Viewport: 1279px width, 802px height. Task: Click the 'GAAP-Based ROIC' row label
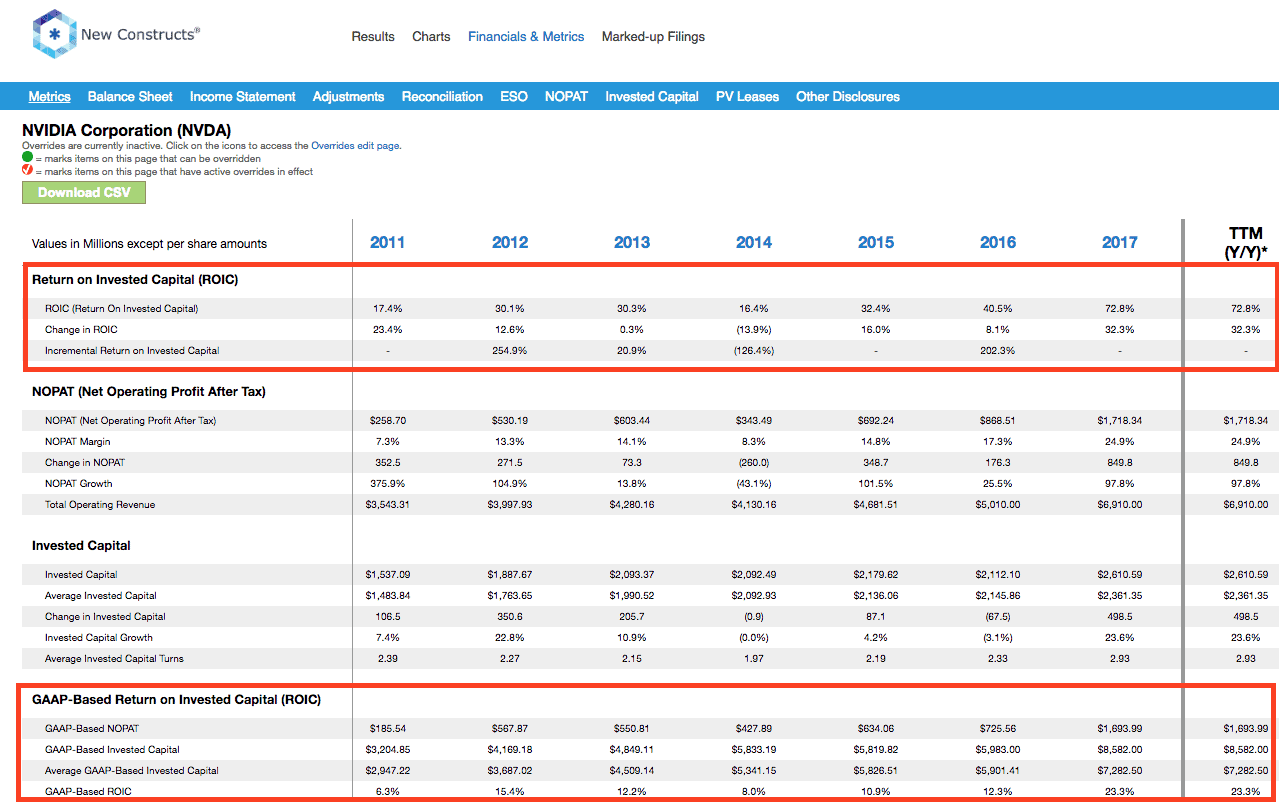click(x=87, y=792)
